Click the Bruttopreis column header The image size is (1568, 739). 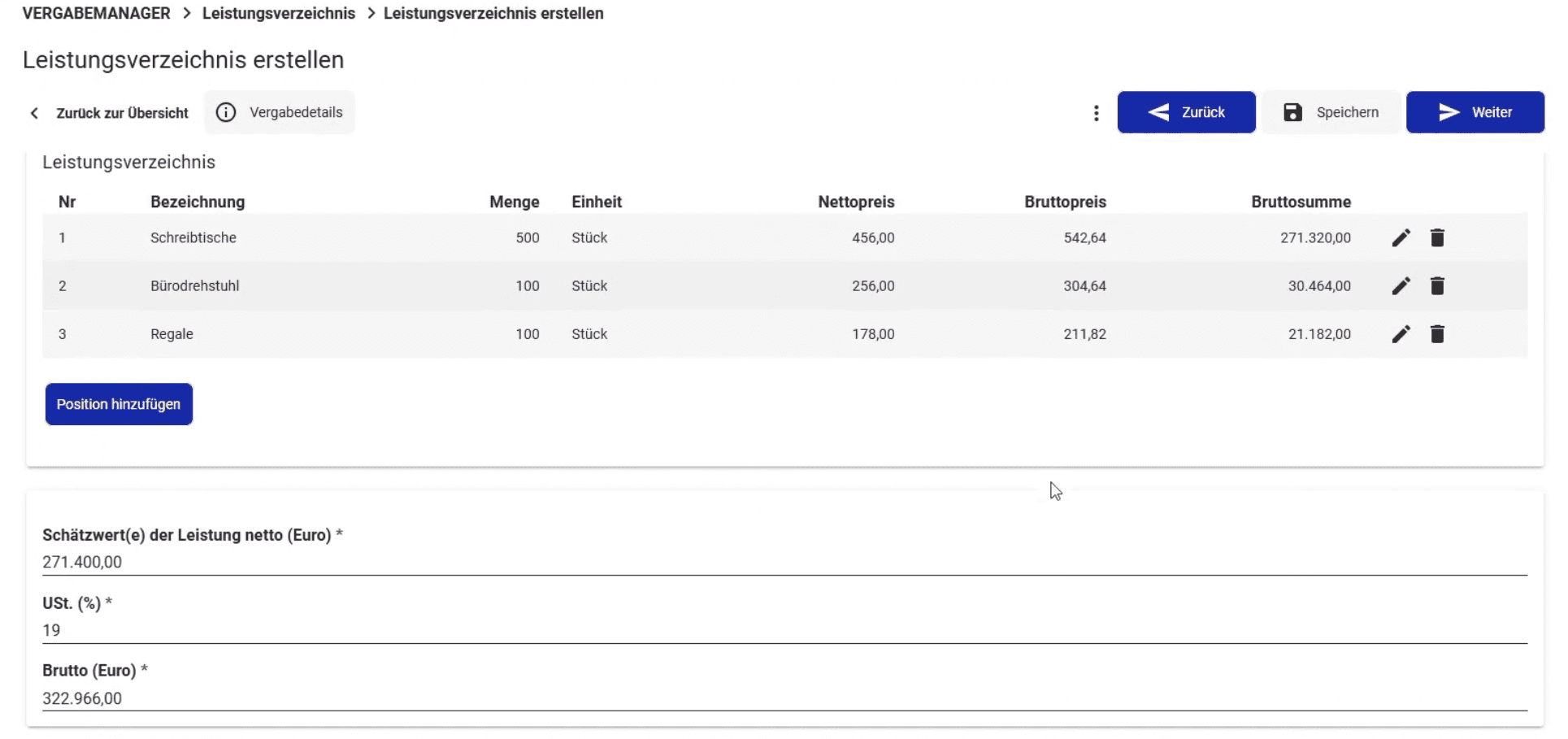pos(1065,202)
